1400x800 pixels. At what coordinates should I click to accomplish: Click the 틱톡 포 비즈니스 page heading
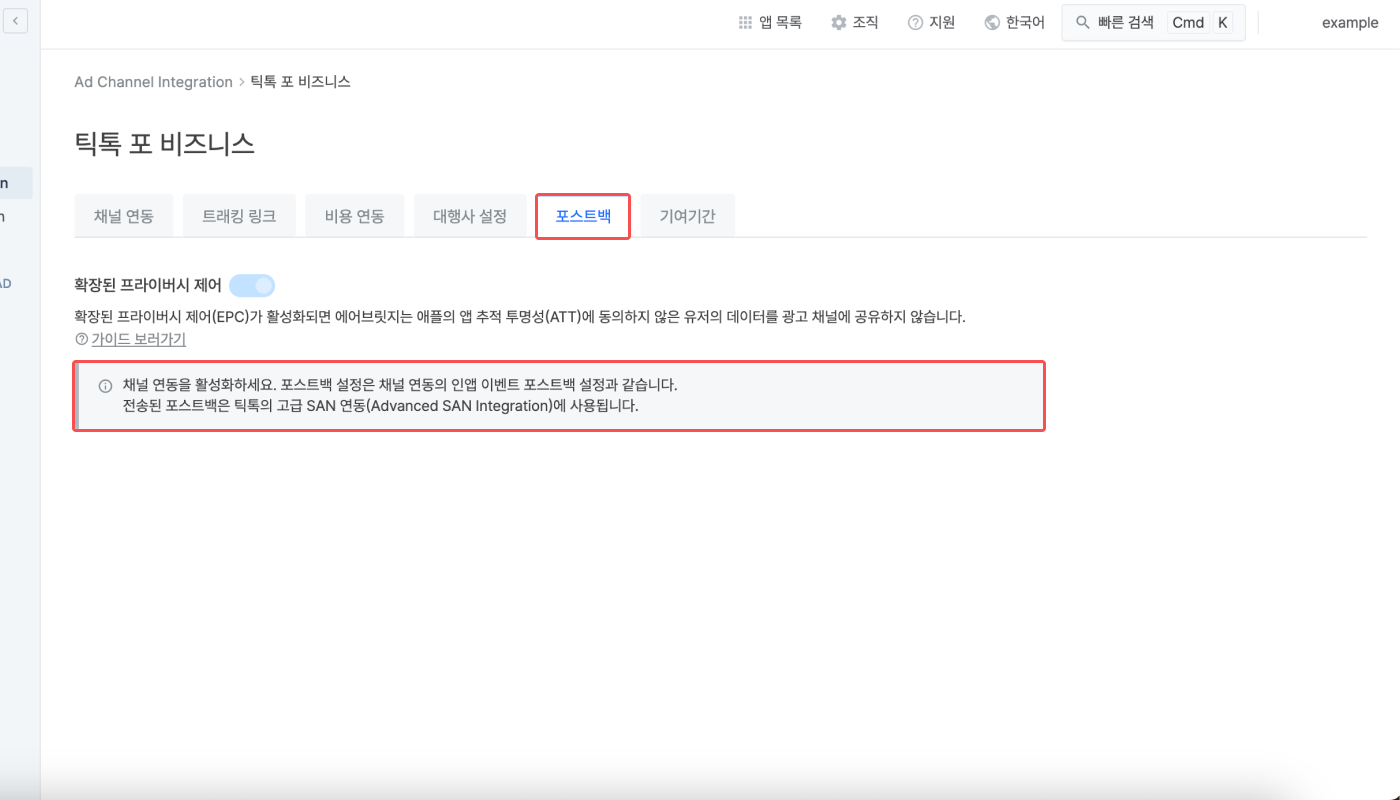164,143
